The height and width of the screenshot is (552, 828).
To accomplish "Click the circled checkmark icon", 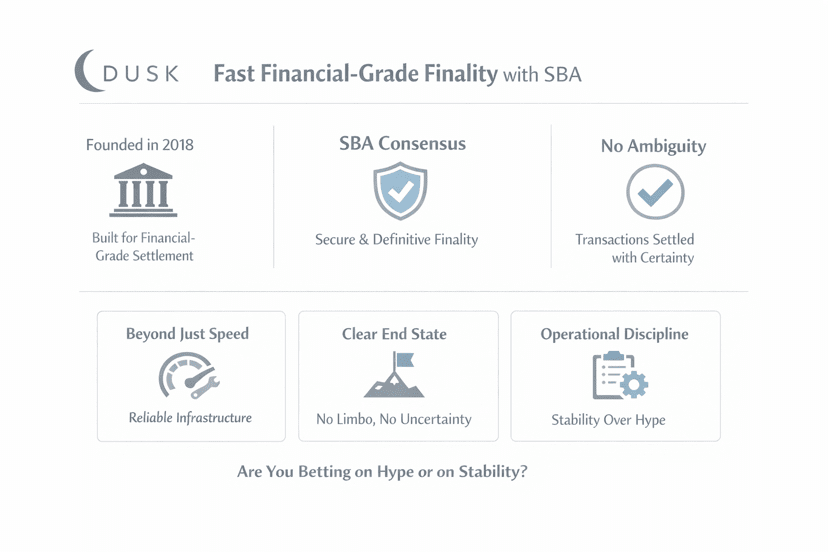I will point(655,192).
